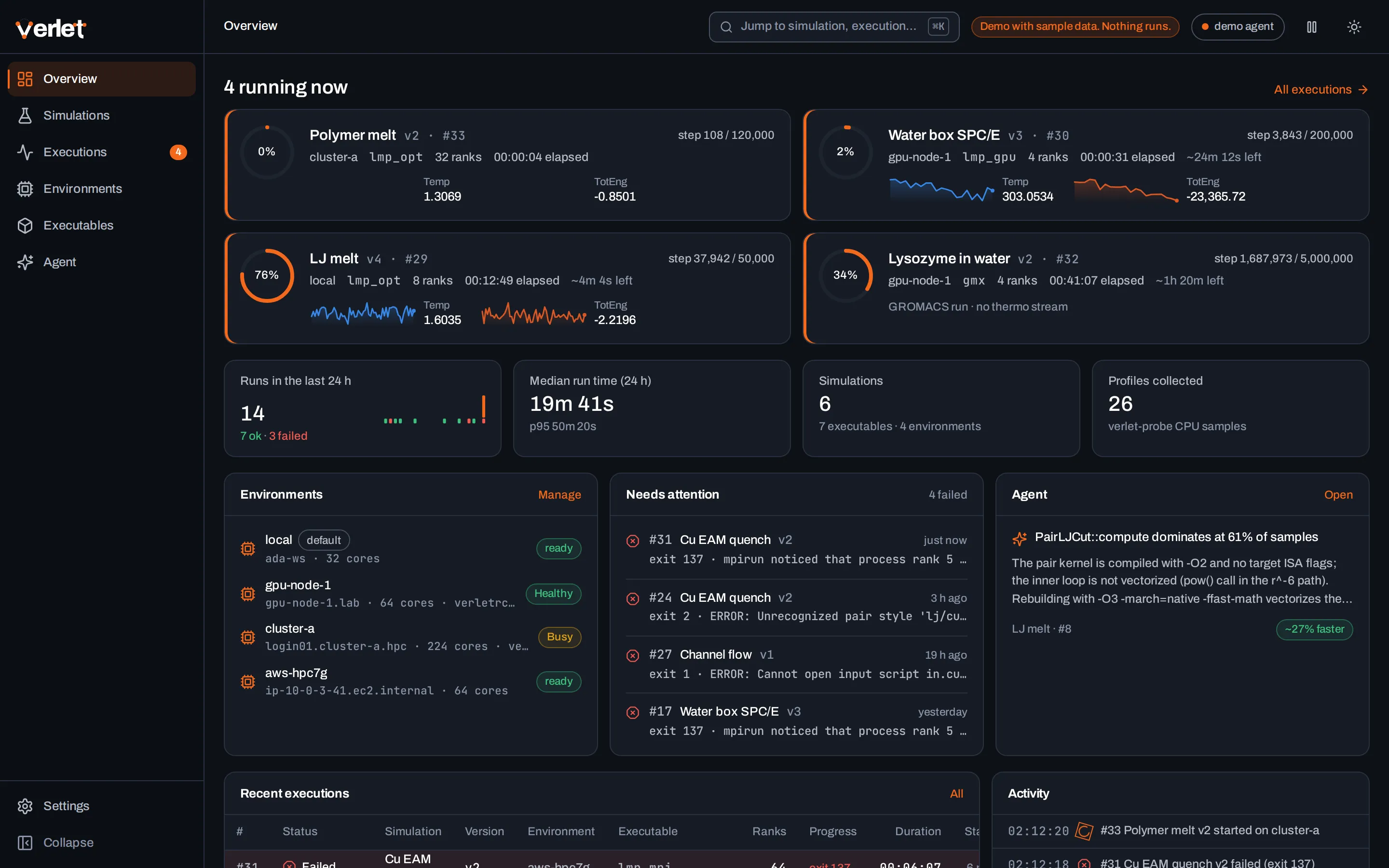Select the Agent navigation item

pos(102,262)
